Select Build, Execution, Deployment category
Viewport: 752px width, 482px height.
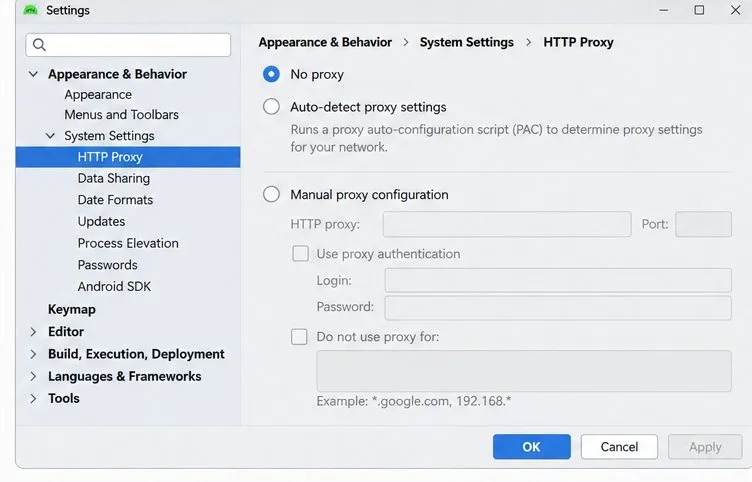136,354
